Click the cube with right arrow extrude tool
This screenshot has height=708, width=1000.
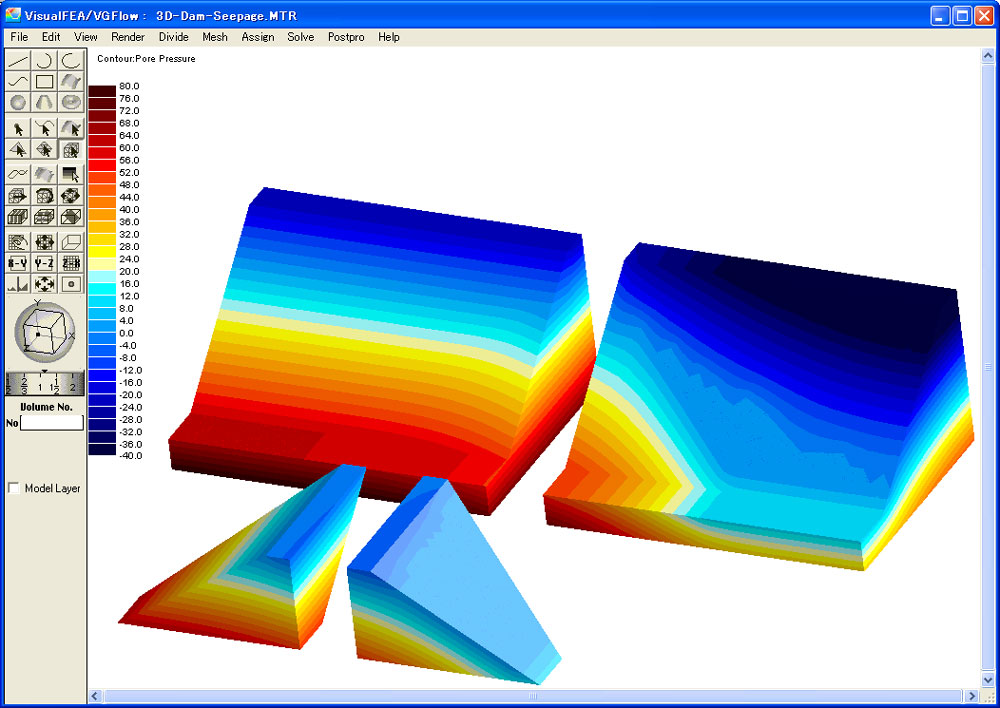[18, 195]
